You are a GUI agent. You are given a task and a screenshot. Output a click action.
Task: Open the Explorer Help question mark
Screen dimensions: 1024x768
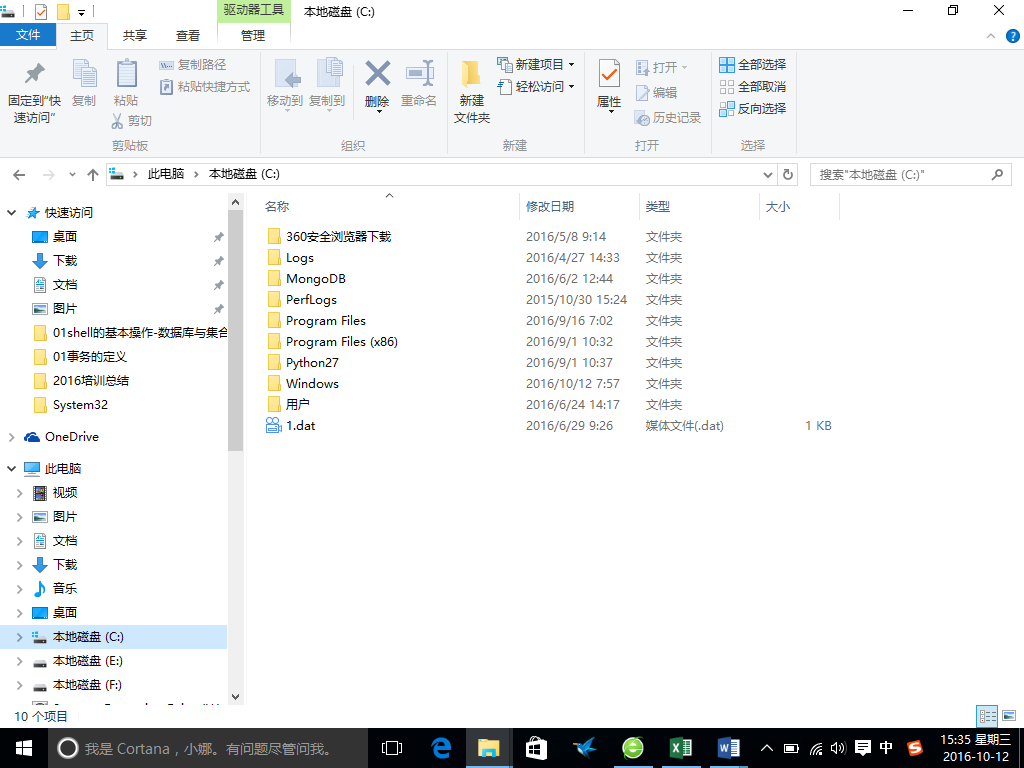pyautogui.click(x=1012, y=36)
